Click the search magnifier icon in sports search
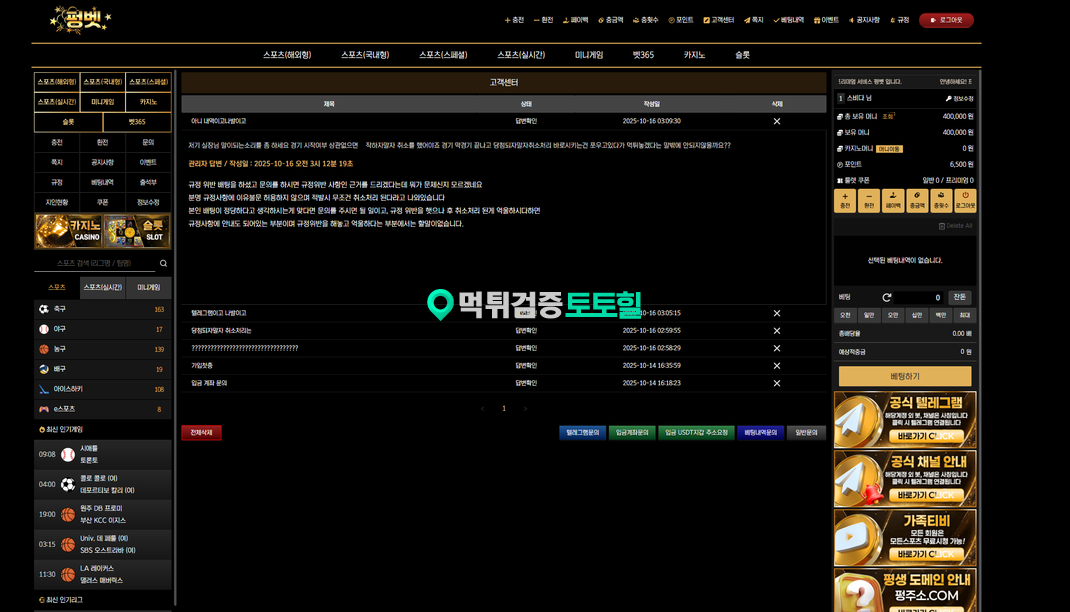The width and height of the screenshot is (1070, 612). (163, 264)
